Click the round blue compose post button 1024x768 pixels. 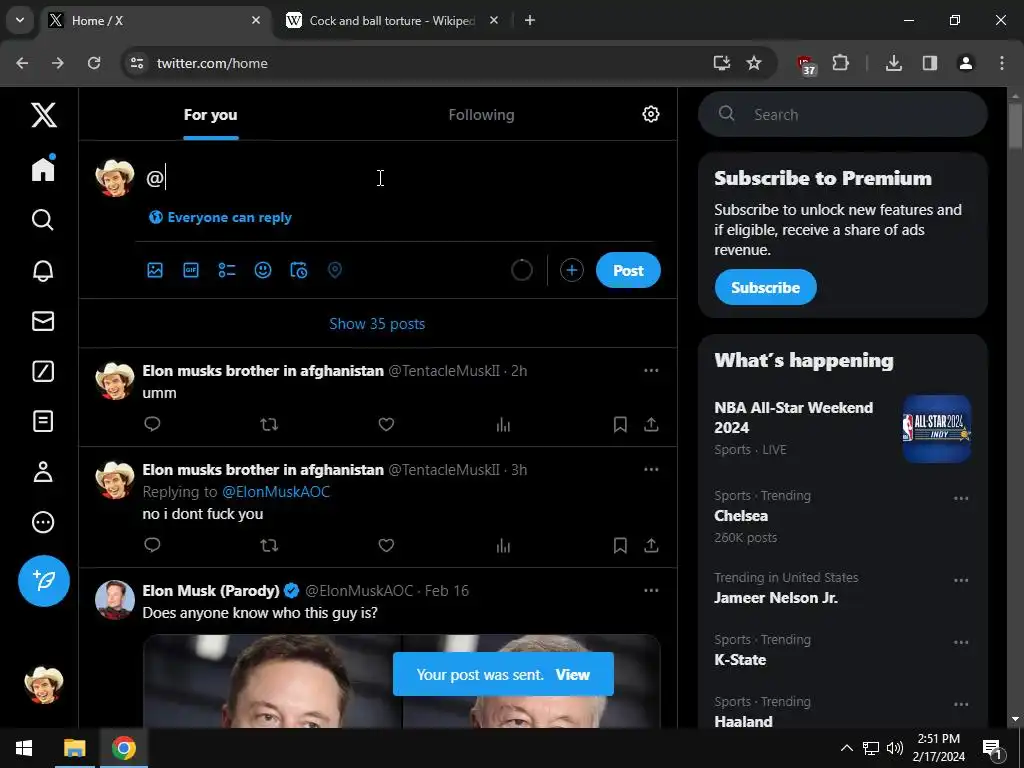click(x=44, y=581)
